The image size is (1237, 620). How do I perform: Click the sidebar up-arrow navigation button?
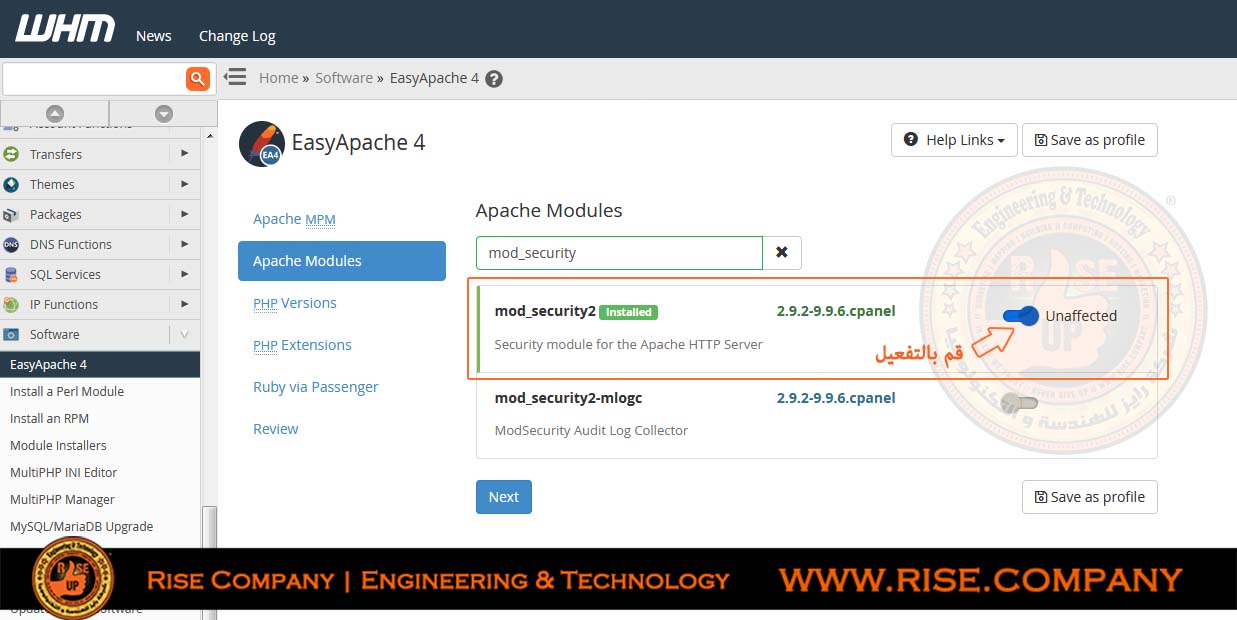pos(55,113)
